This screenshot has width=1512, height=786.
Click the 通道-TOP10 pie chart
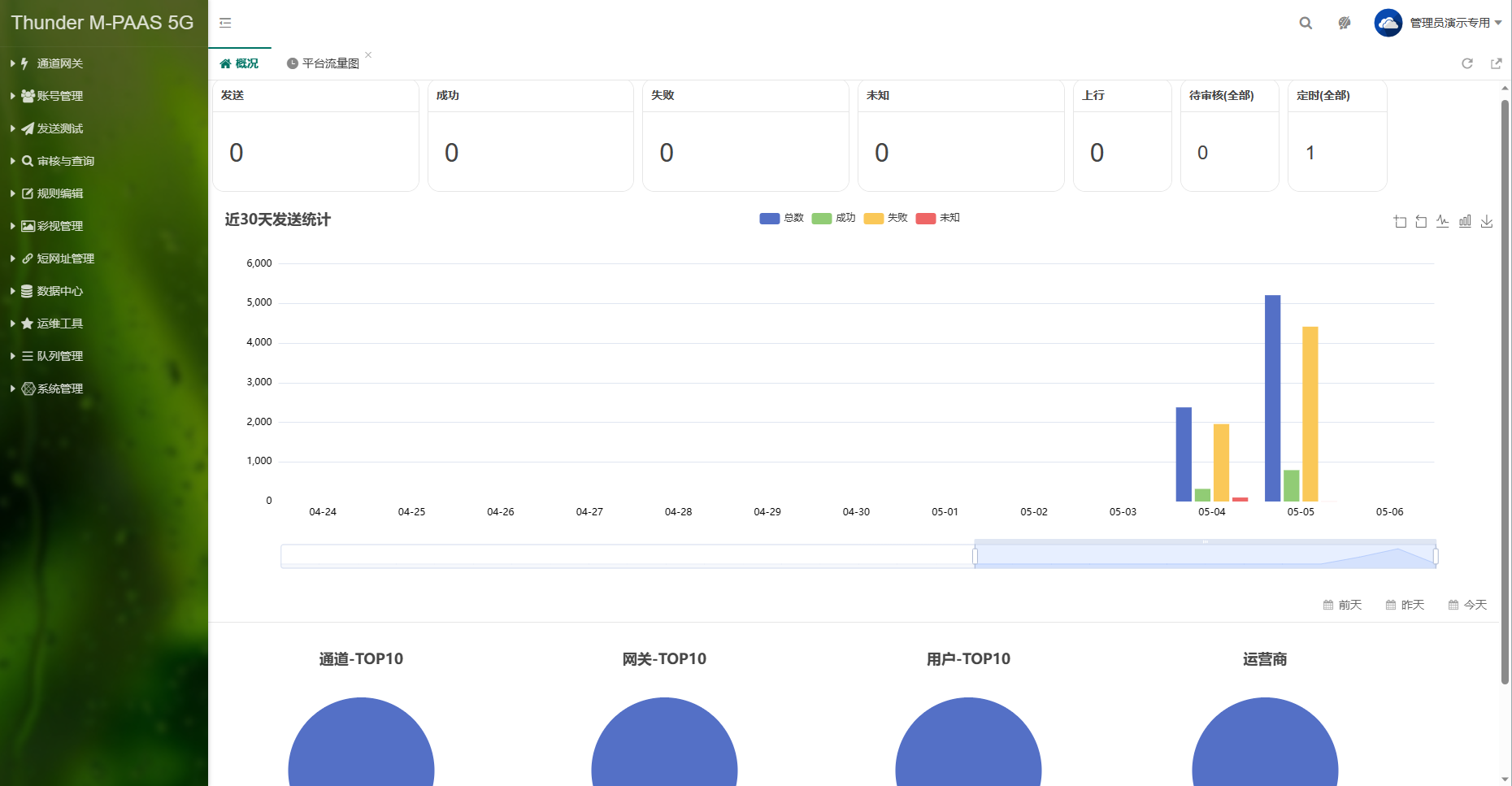point(361,741)
